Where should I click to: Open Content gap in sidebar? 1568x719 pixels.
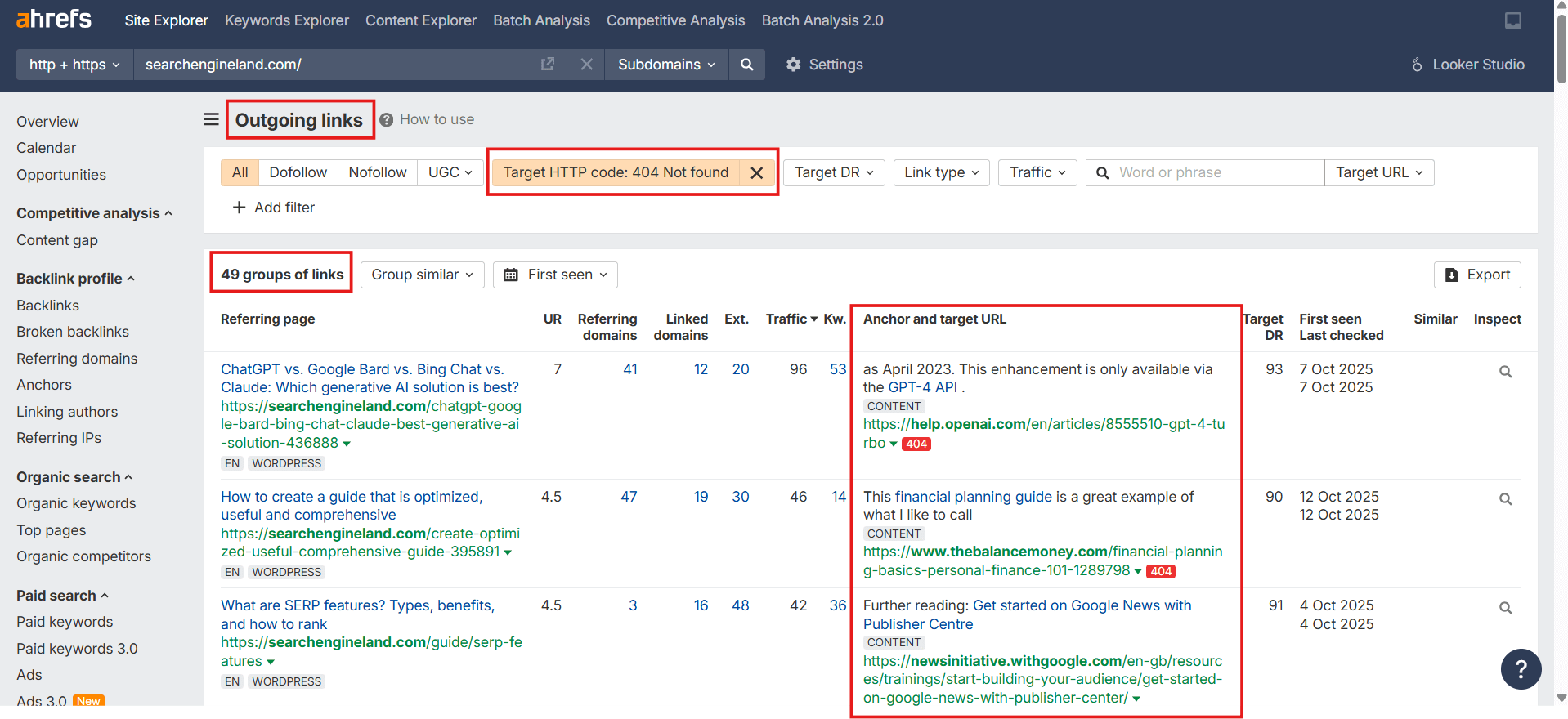[57, 240]
